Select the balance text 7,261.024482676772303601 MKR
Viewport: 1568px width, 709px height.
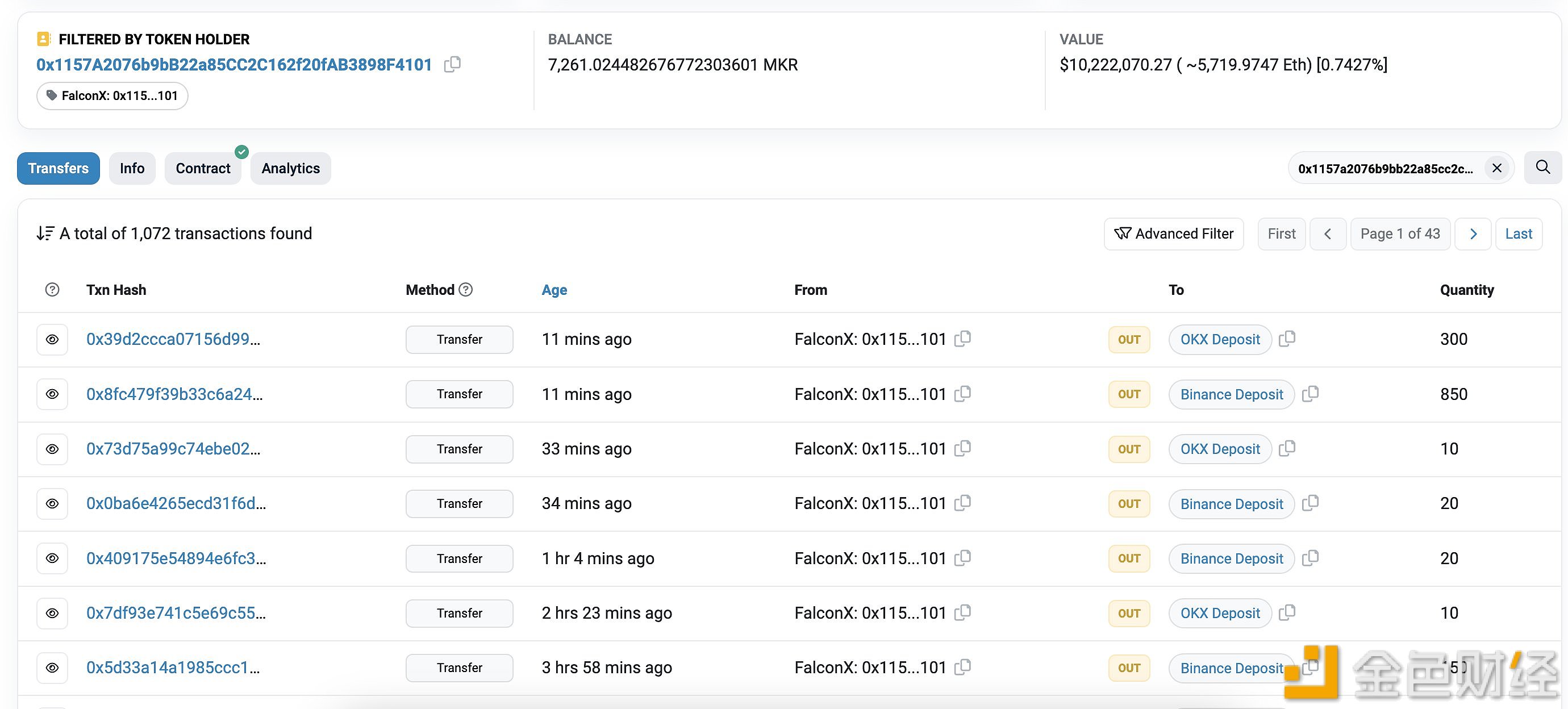click(673, 65)
